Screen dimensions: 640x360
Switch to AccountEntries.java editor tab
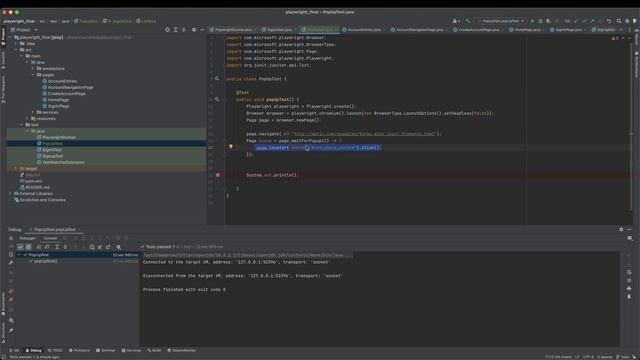pyautogui.click(x=364, y=30)
